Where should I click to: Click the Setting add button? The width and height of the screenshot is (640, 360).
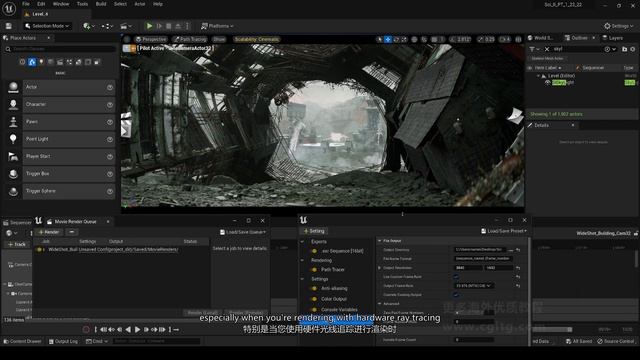(x=314, y=231)
